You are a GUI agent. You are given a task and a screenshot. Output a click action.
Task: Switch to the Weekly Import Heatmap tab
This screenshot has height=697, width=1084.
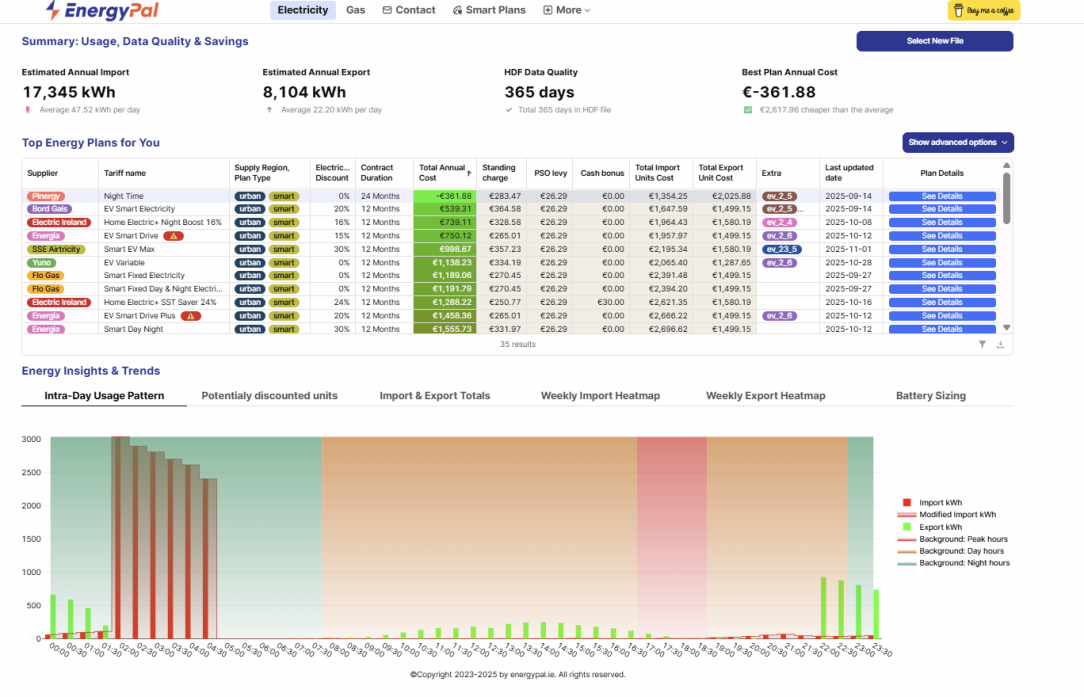tap(600, 396)
